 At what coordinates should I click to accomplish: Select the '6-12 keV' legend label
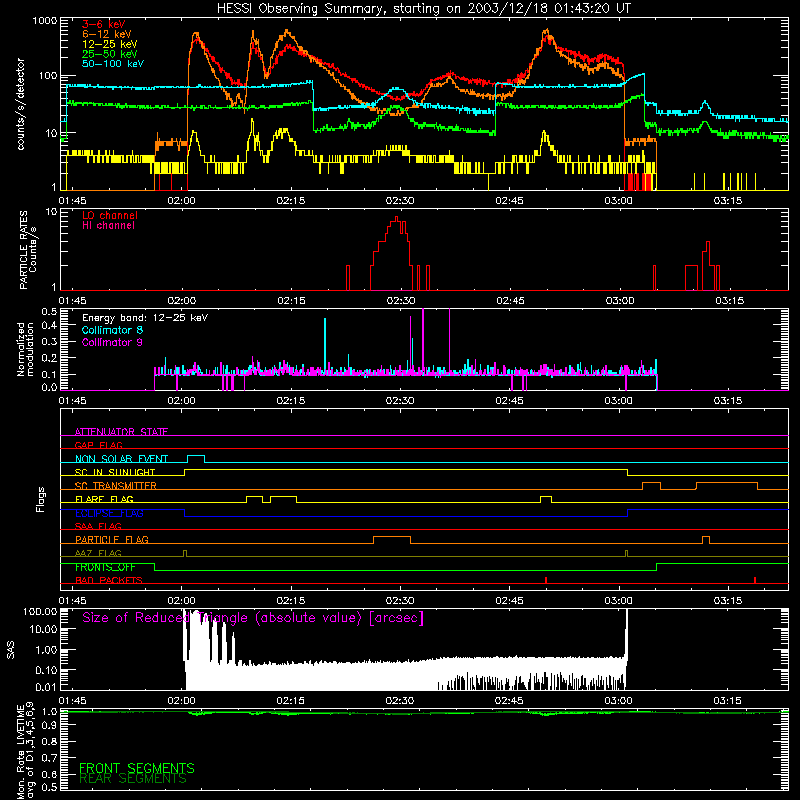point(107,34)
